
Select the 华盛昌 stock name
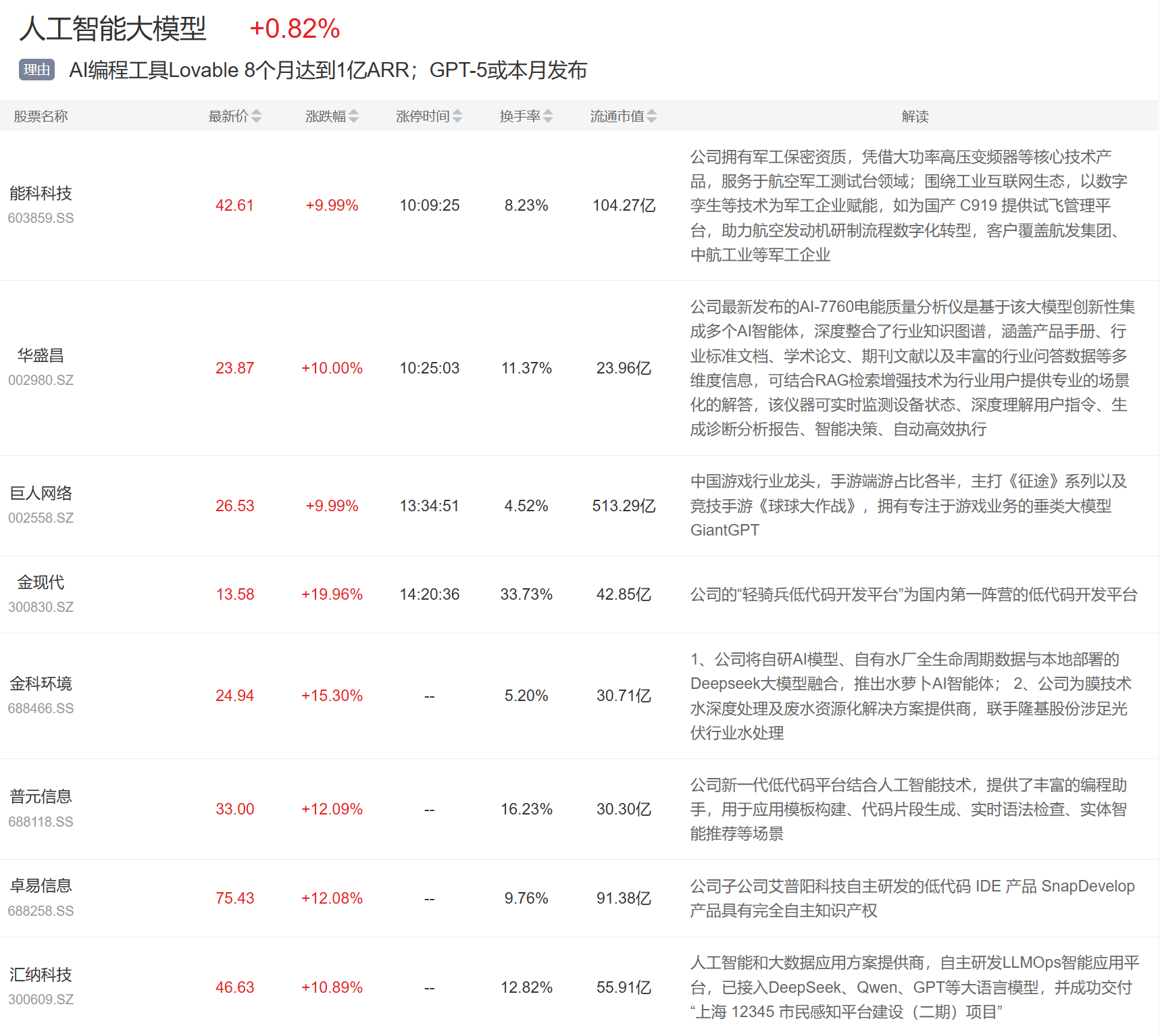(41, 356)
